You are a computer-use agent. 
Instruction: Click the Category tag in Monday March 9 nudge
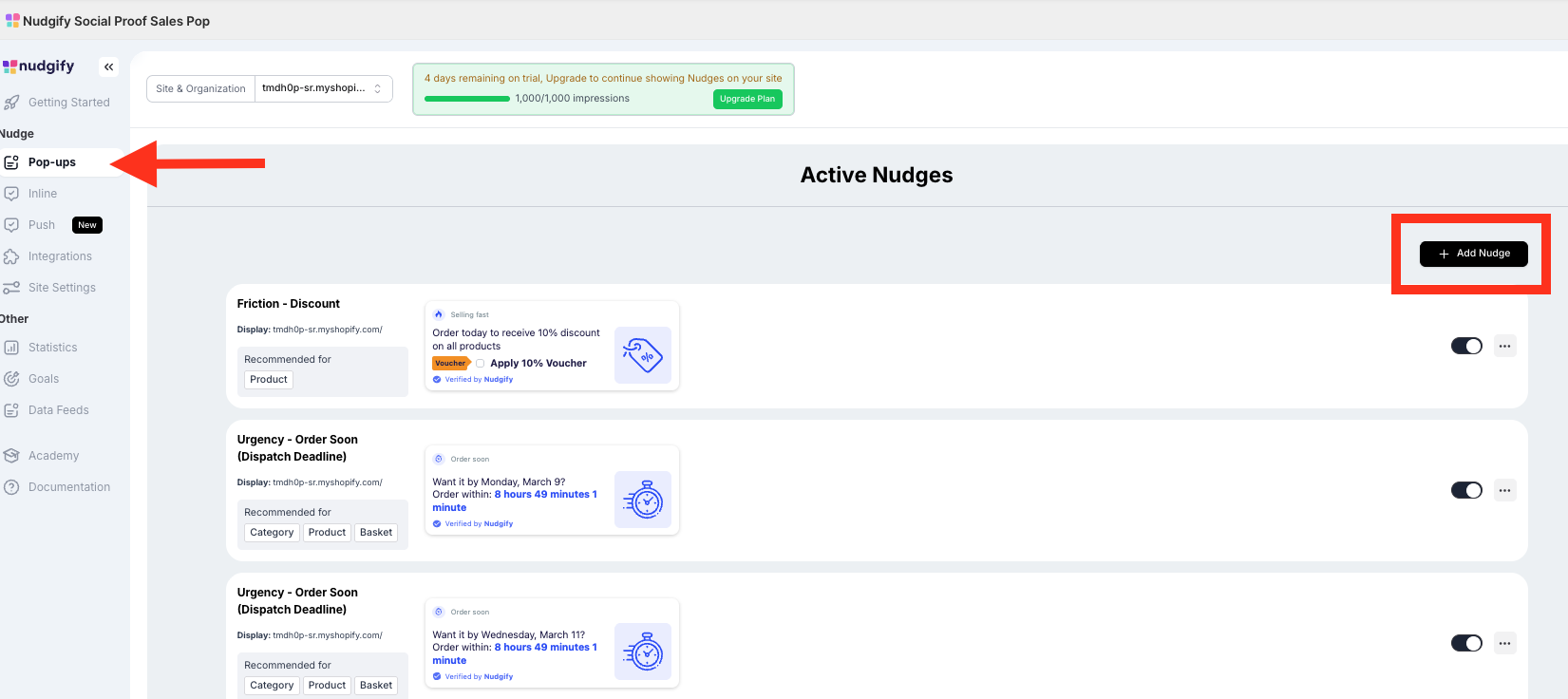pos(272,533)
